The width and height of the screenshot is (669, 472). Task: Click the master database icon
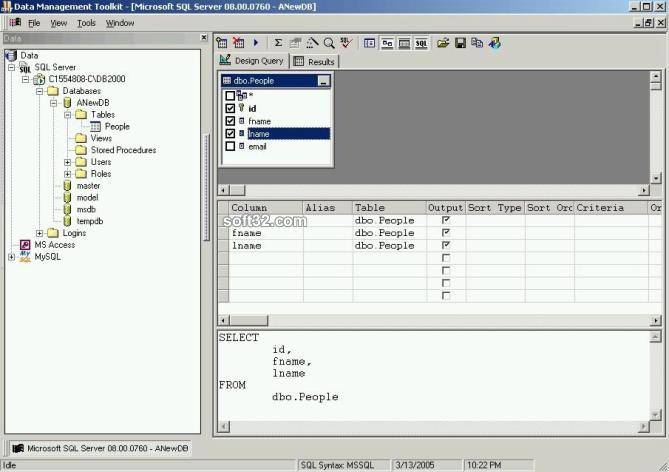67,186
